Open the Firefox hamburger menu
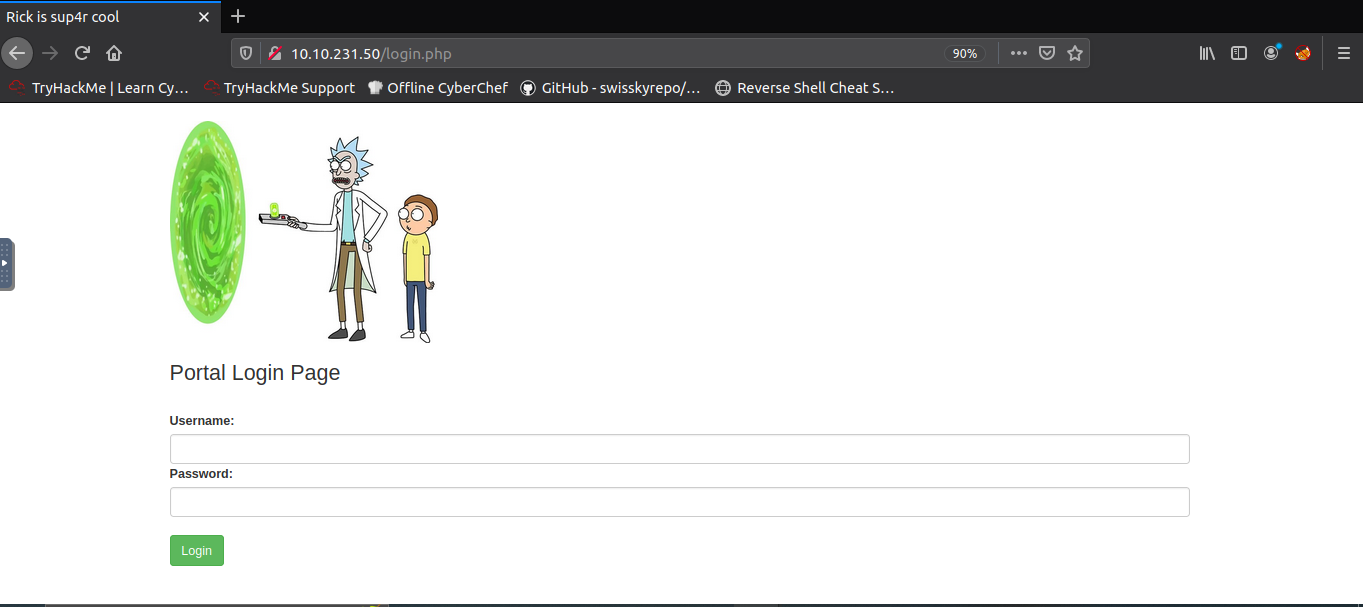 coord(1343,53)
